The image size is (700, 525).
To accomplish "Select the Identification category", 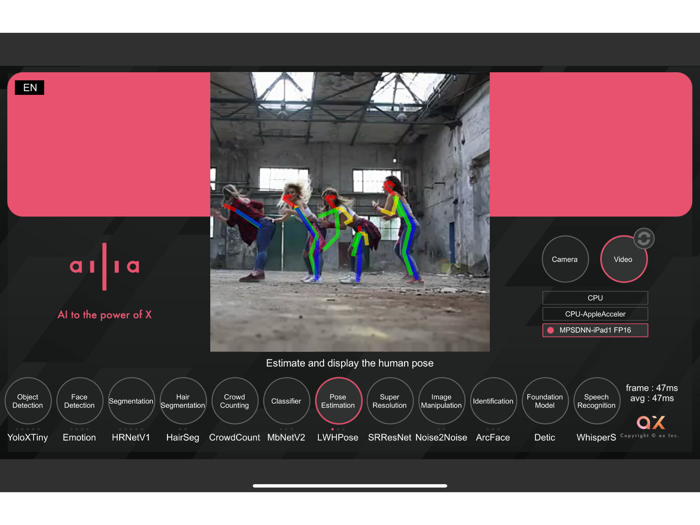I will click(x=493, y=401).
